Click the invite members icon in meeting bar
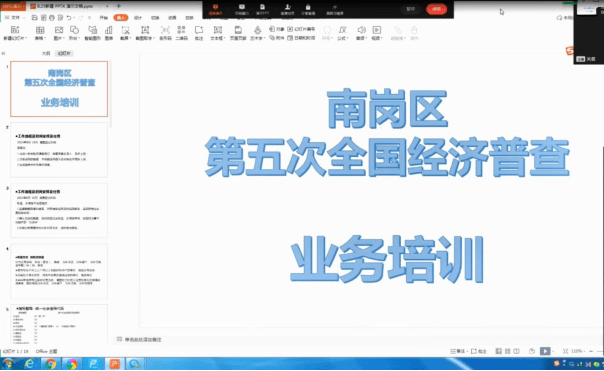This screenshot has width=604, height=371. pyautogui.click(x=287, y=10)
